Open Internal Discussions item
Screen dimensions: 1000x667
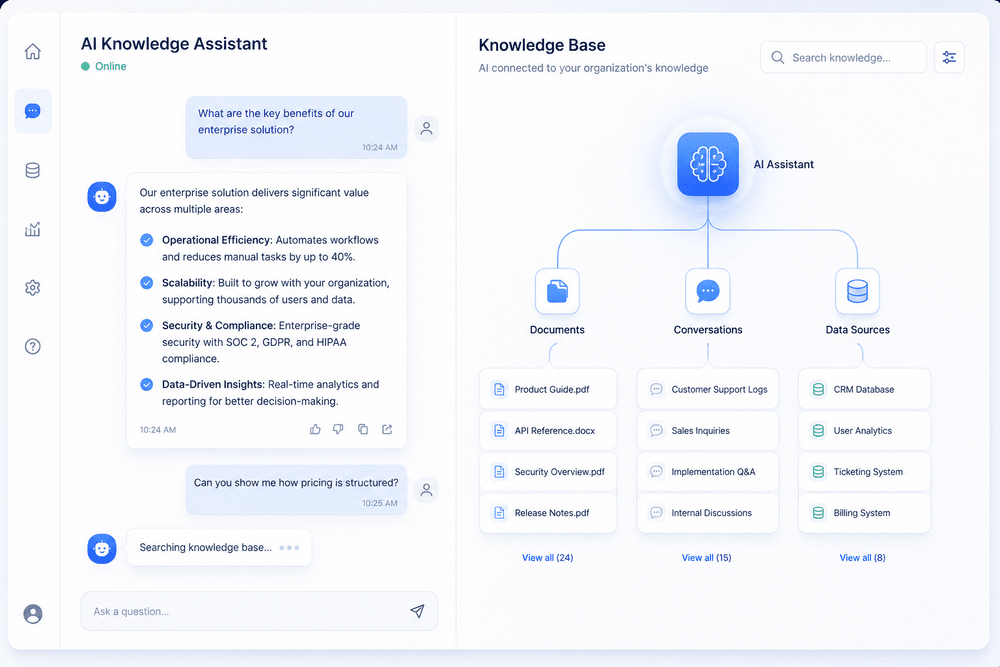click(x=708, y=513)
